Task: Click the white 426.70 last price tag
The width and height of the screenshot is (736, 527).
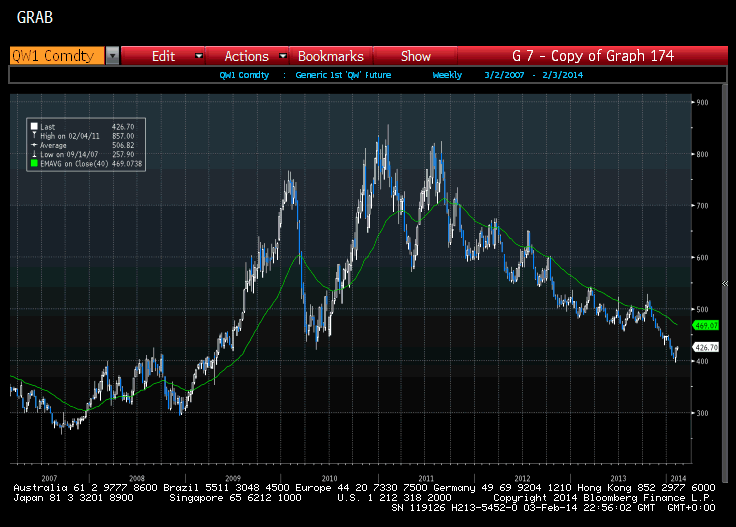Action: coord(706,347)
